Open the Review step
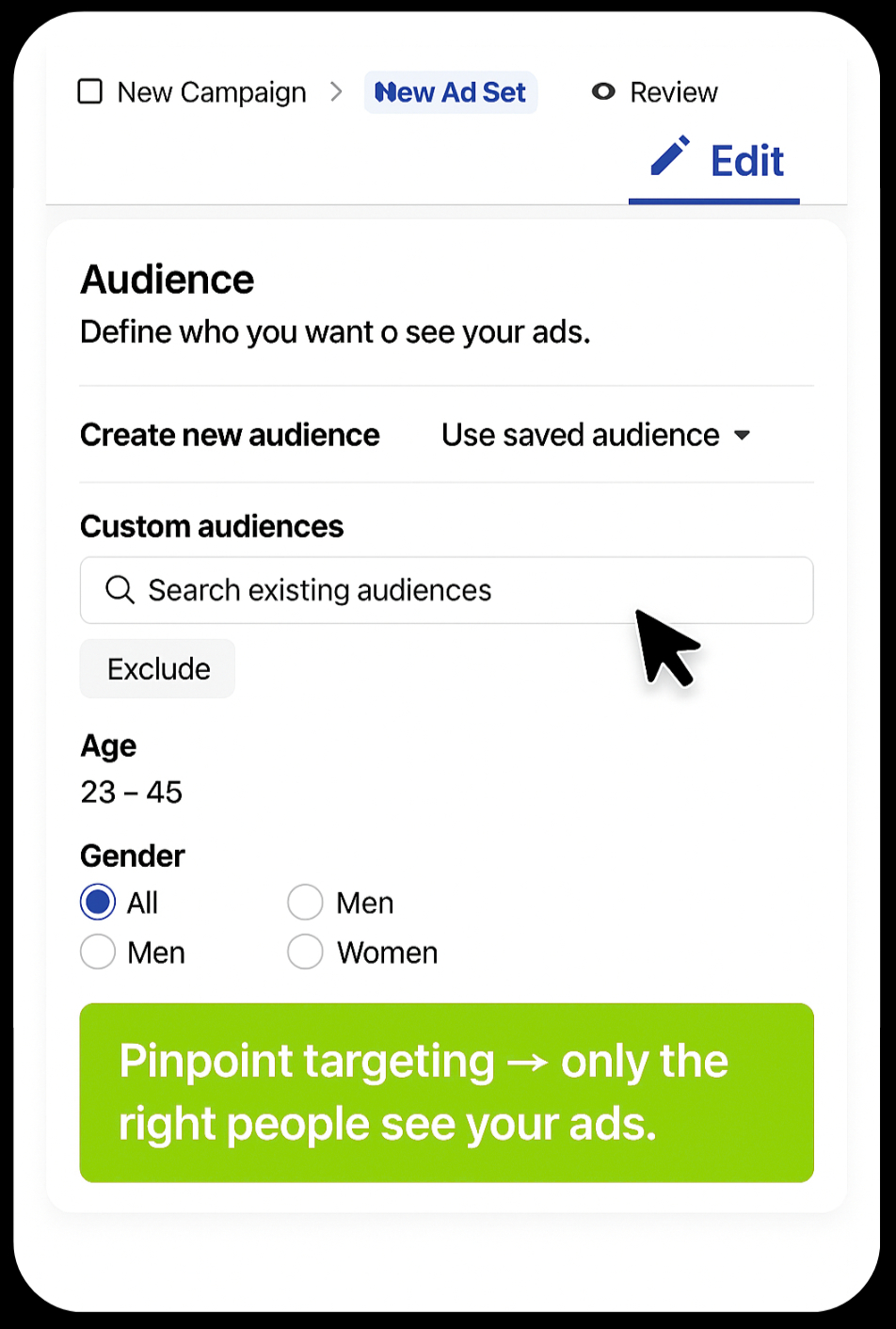Screen dimensions: 896x1329 pyautogui.click(x=673, y=92)
